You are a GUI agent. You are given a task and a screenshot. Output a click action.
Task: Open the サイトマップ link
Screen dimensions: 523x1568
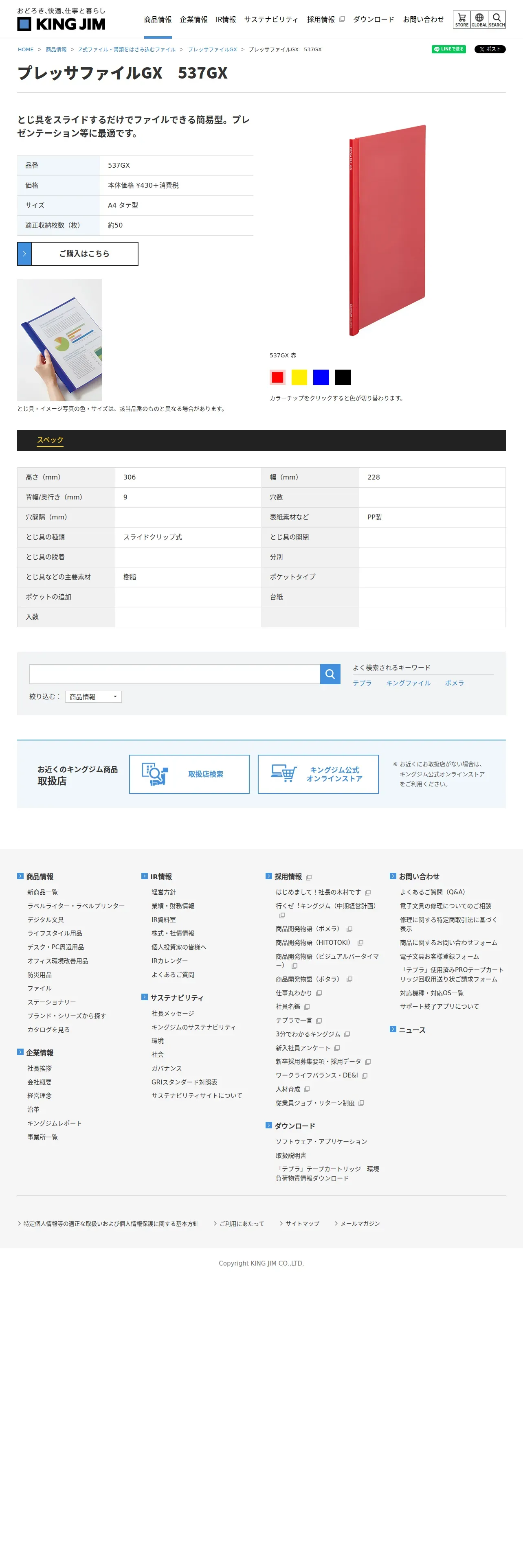(x=303, y=1224)
